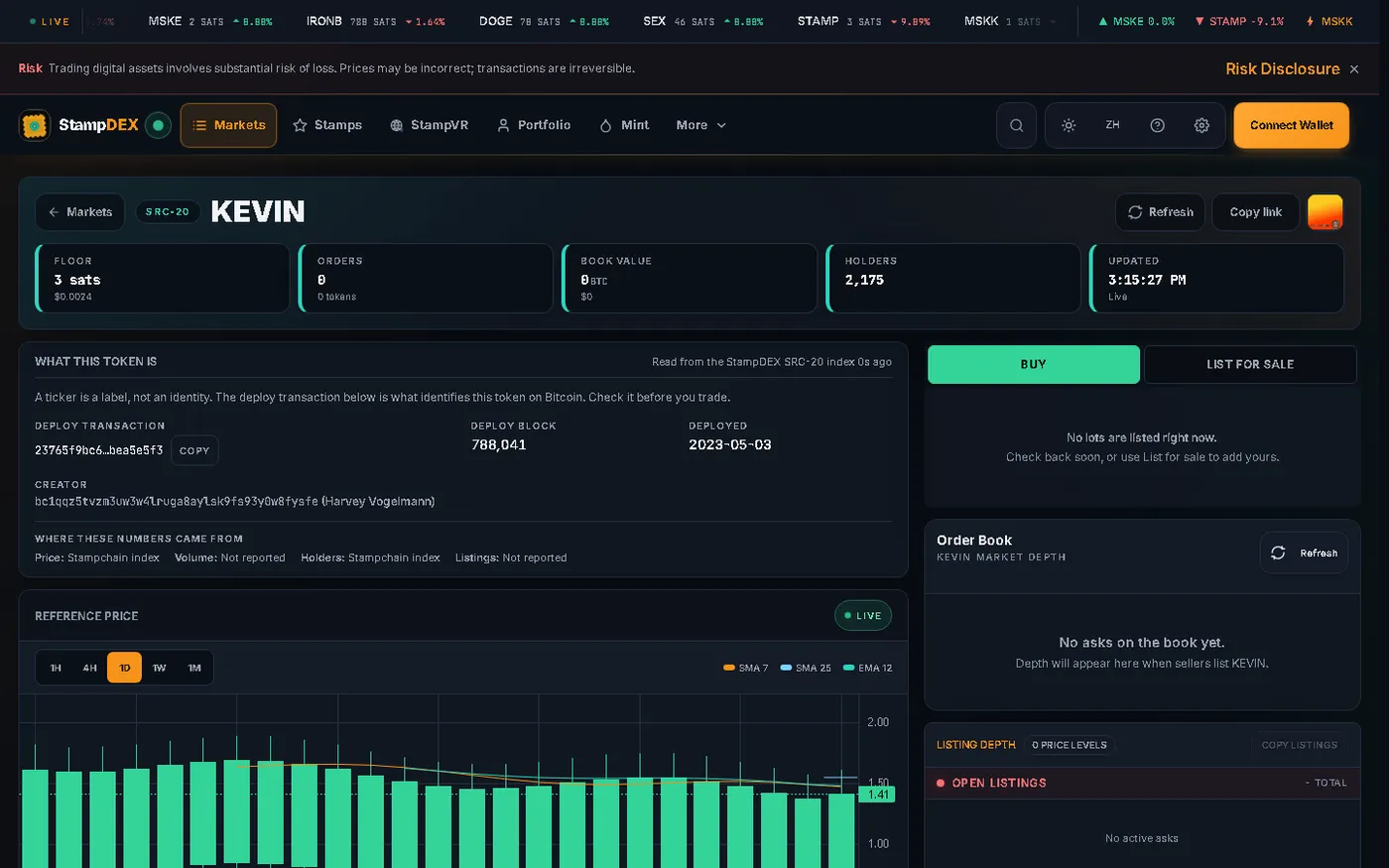Click the 1.41 current price label

[879, 795]
